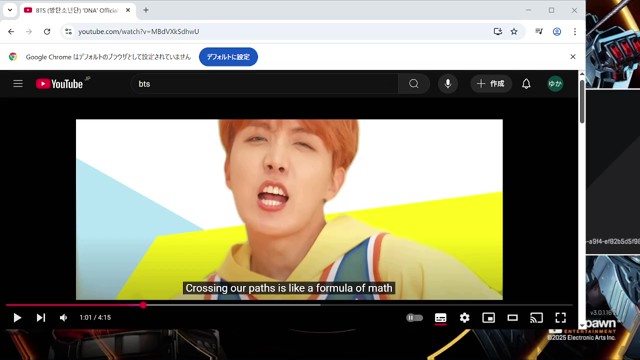This screenshot has width=640, height=360.
Task: Reload the current page
Action: point(47,31)
